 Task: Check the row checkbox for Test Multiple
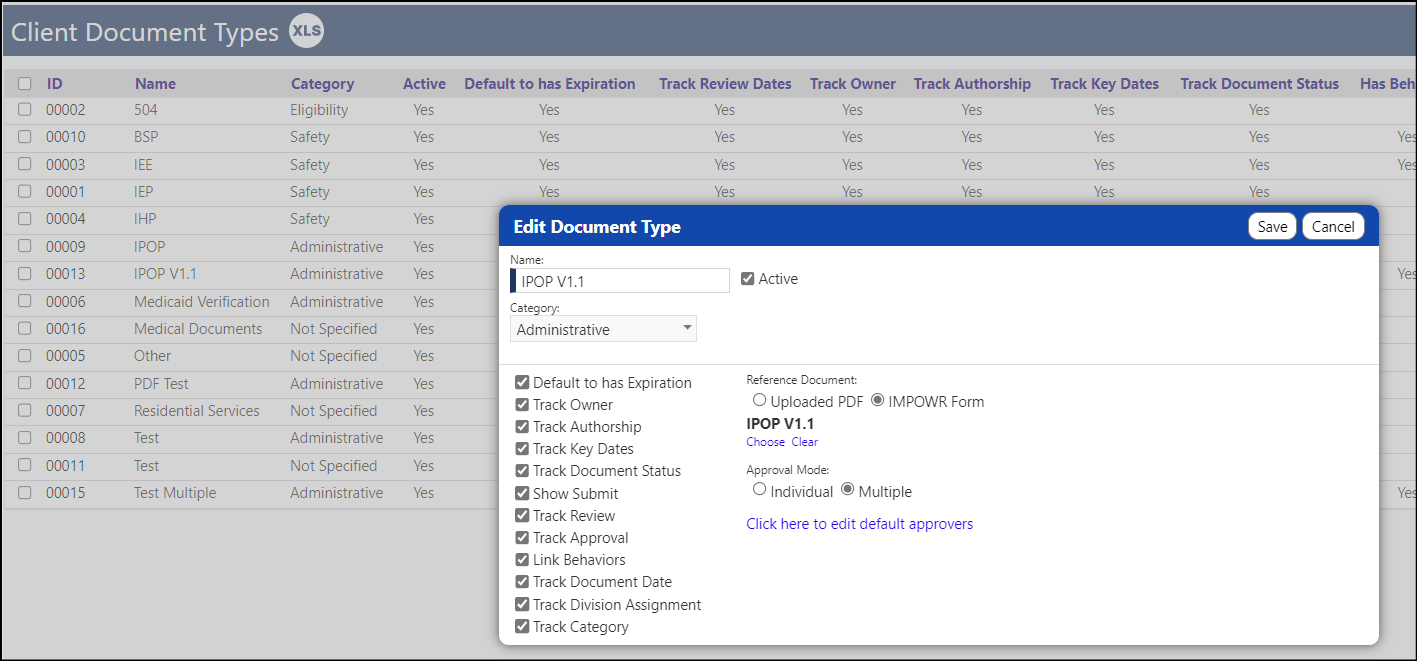24,492
